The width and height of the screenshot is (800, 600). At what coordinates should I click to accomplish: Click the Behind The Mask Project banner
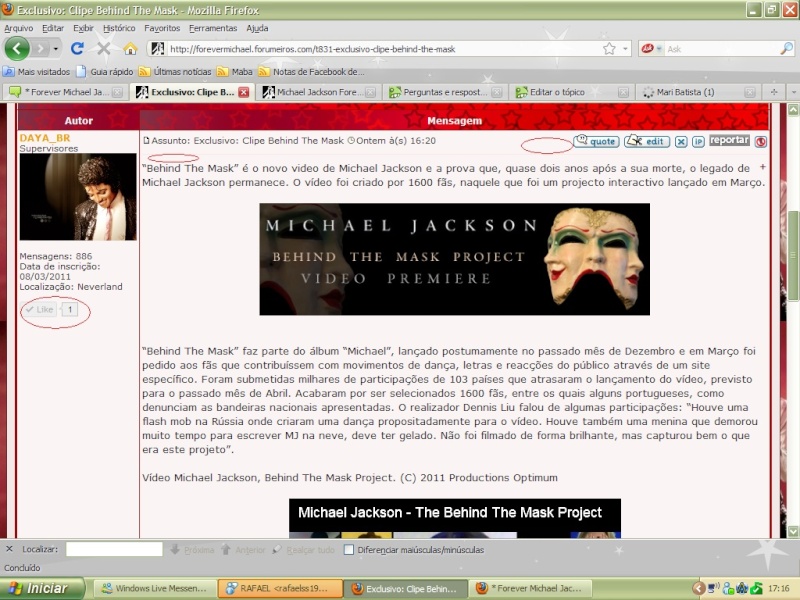[x=455, y=259]
